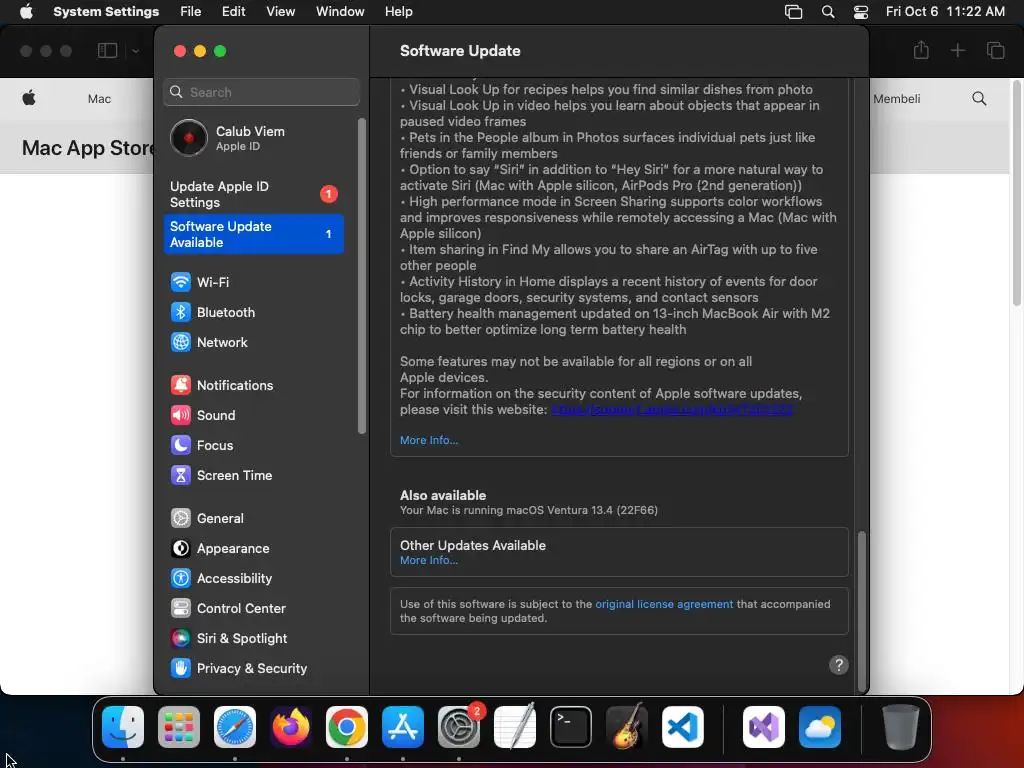Open Launchpad from the Dock

tap(179, 727)
